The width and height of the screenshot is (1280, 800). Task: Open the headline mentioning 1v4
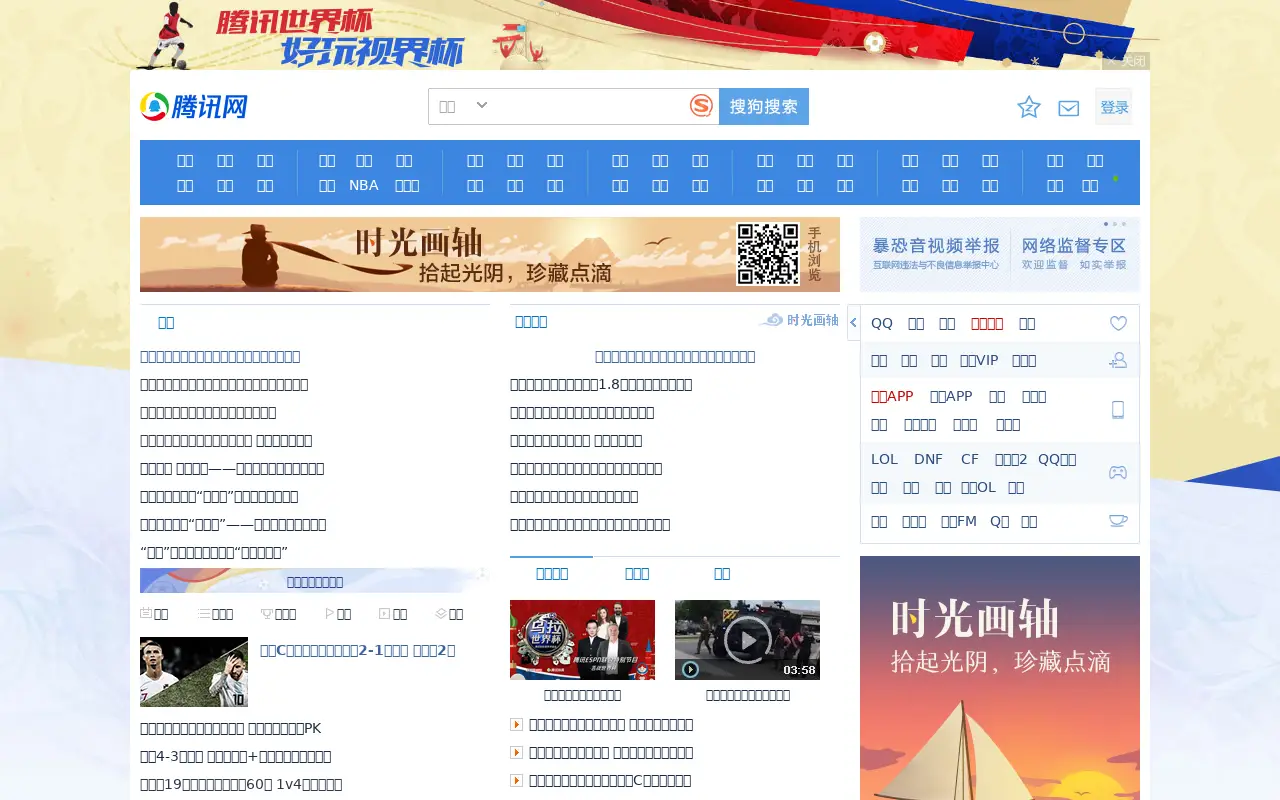(x=241, y=784)
